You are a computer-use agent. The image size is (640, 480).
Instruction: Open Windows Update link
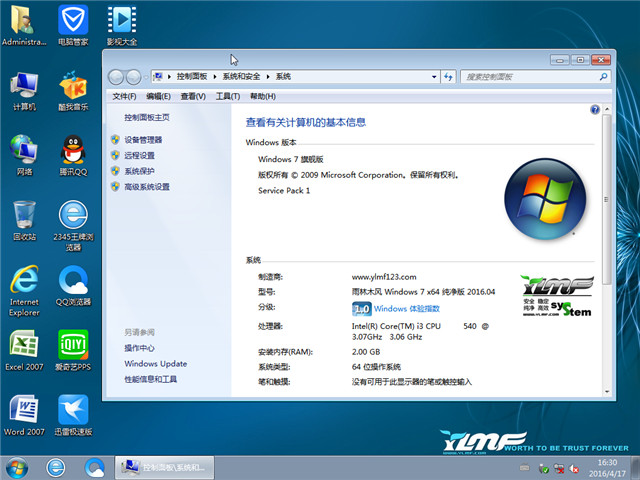click(x=156, y=364)
